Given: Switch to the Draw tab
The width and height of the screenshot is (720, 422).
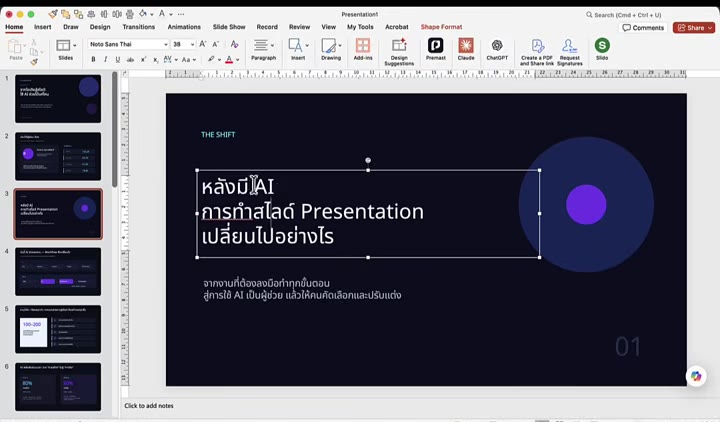Looking at the screenshot, I should coord(71,27).
